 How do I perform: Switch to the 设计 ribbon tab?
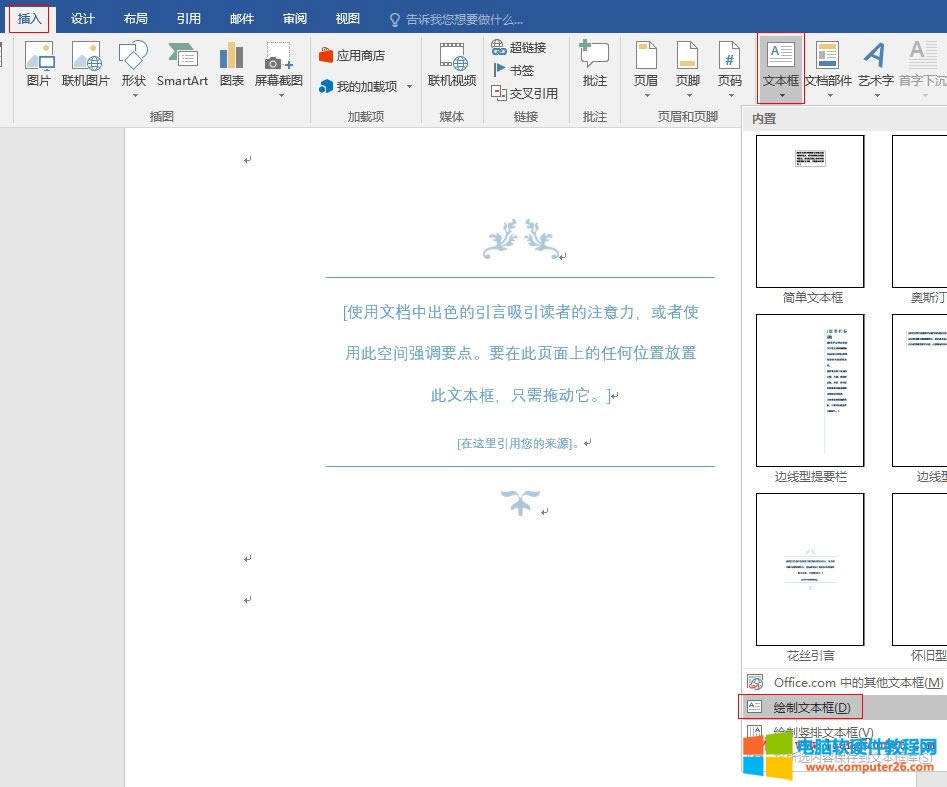pos(83,17)
